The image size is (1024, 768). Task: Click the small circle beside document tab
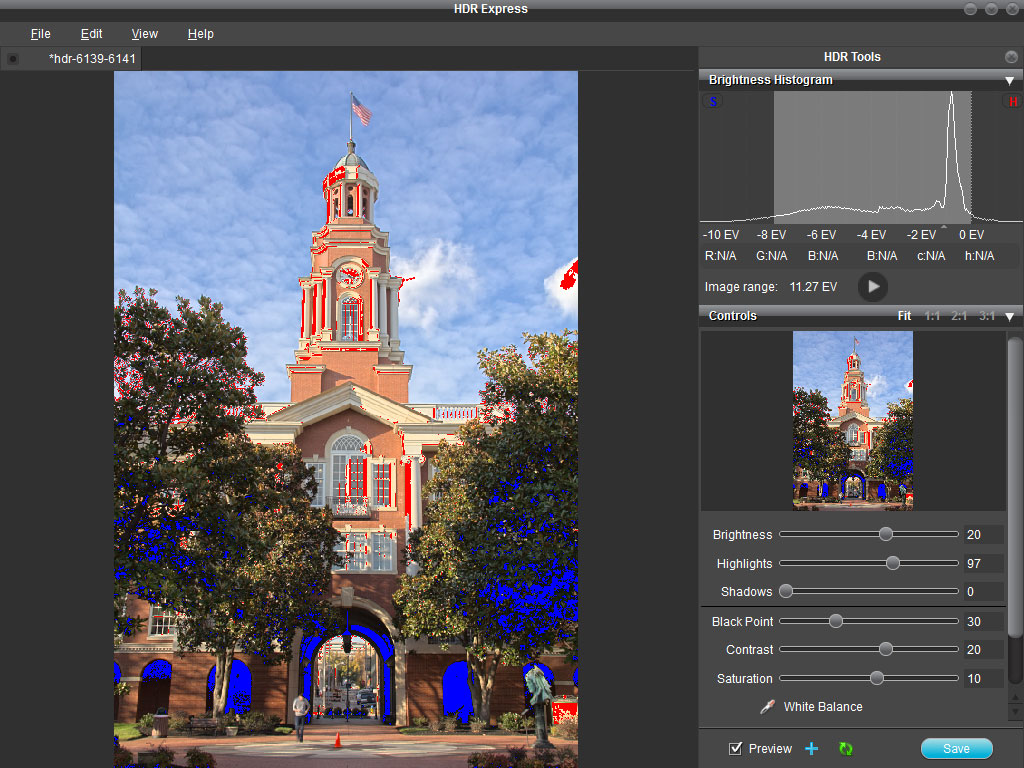click(x=13, y=59)
